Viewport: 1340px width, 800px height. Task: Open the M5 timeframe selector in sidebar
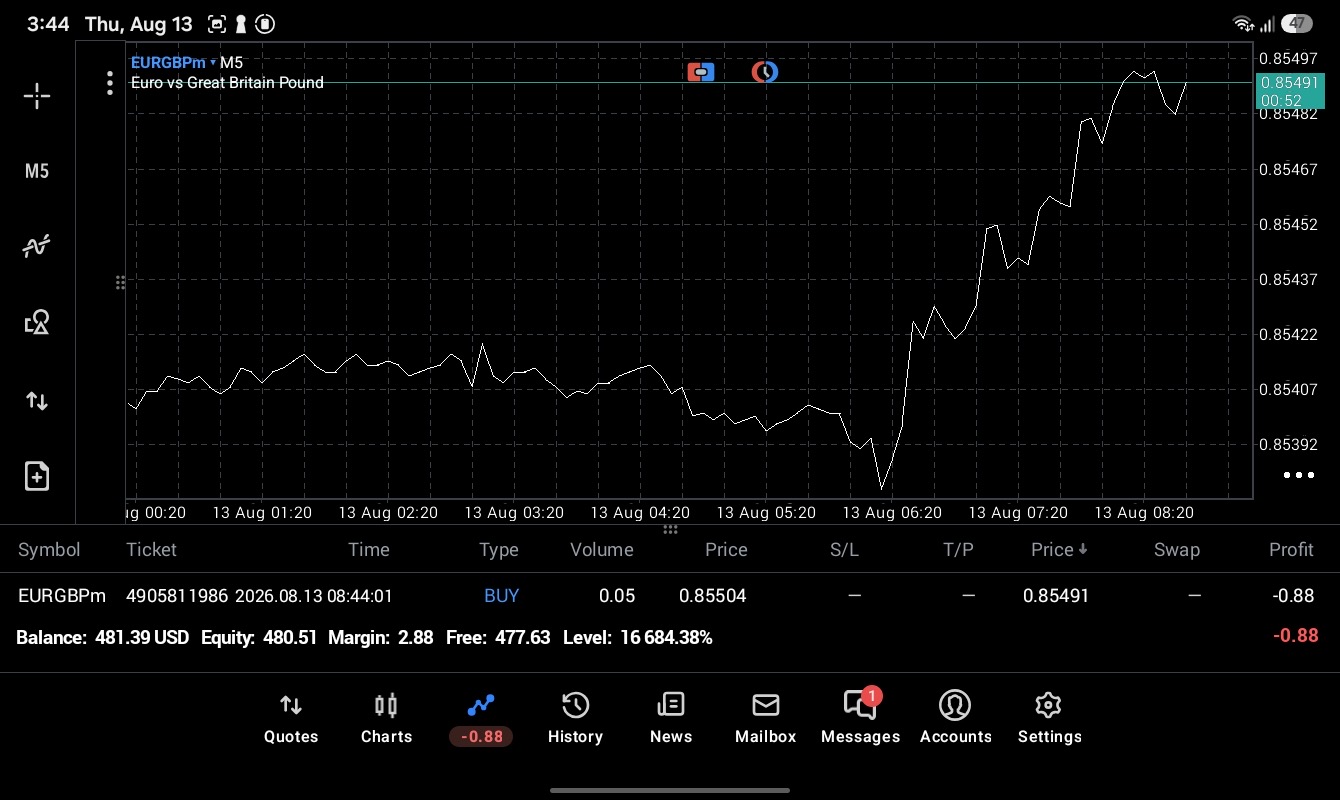[37, 171]
